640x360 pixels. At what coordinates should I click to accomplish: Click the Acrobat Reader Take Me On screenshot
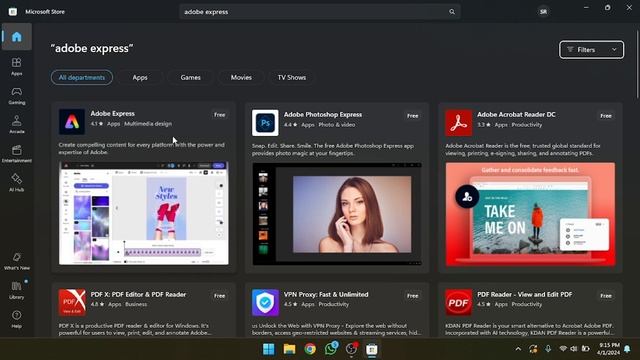[x=530, y=214]
